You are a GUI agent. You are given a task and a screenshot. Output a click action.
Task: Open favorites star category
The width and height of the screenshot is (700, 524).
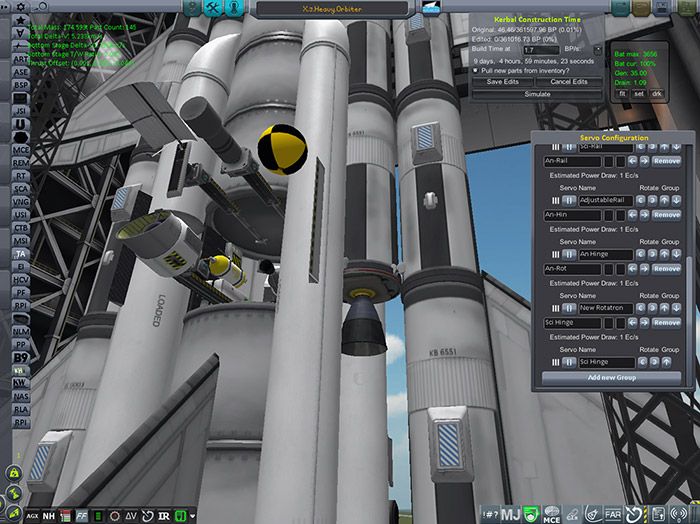click(21, 20)
